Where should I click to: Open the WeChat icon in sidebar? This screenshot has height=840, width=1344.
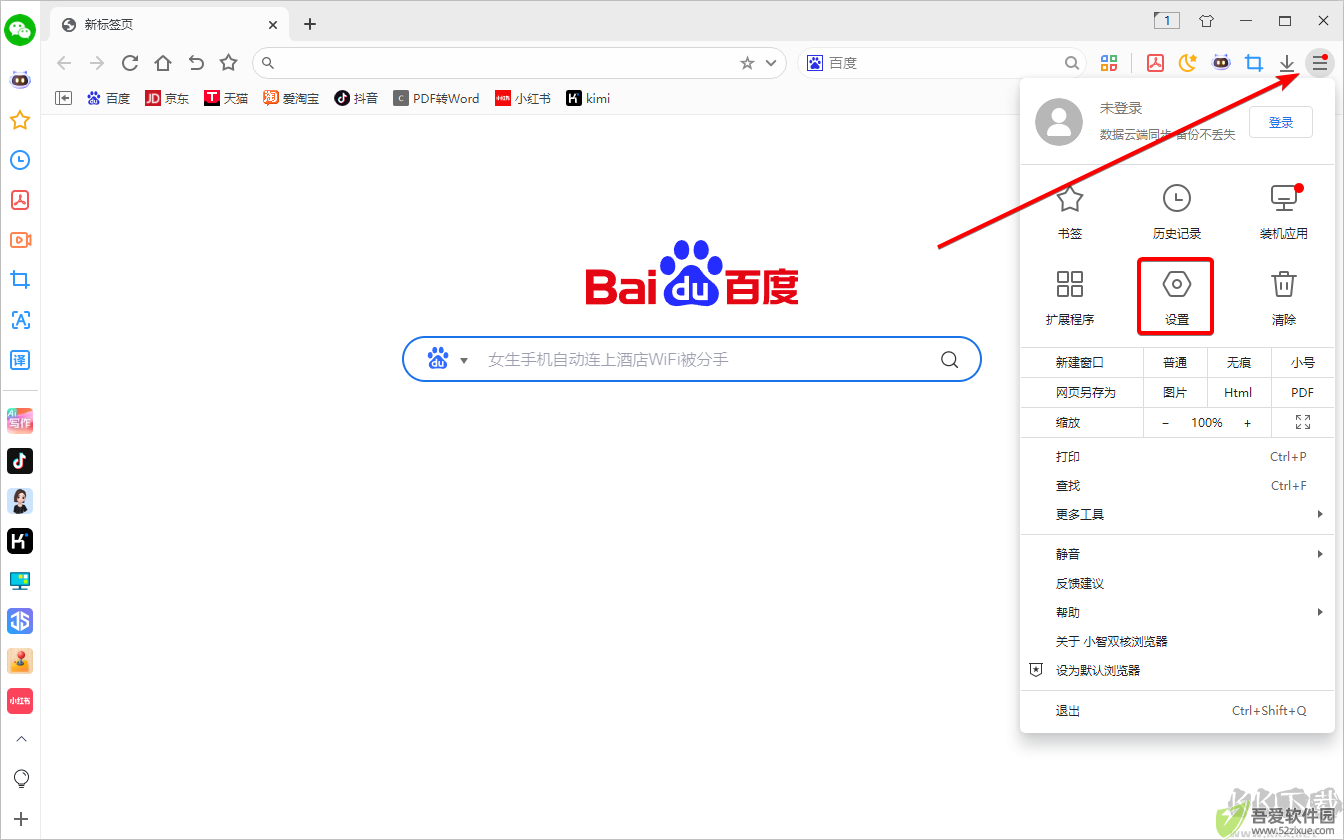click(x=20, y=30)
